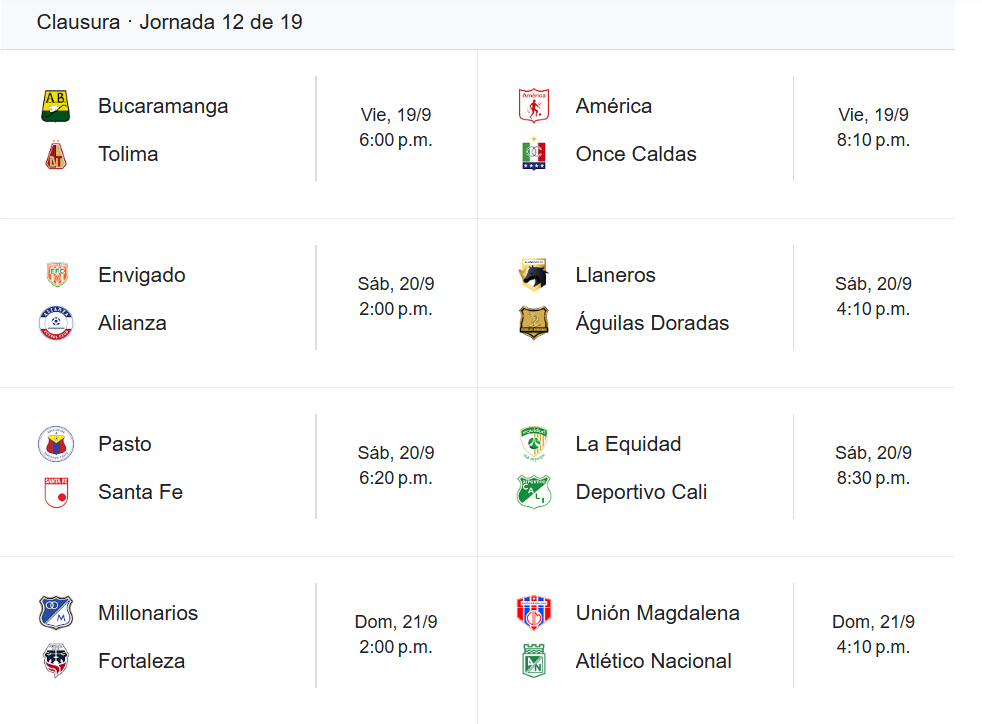
Task: Click the Santa Fe shield icon
Action: coord(56,492)
